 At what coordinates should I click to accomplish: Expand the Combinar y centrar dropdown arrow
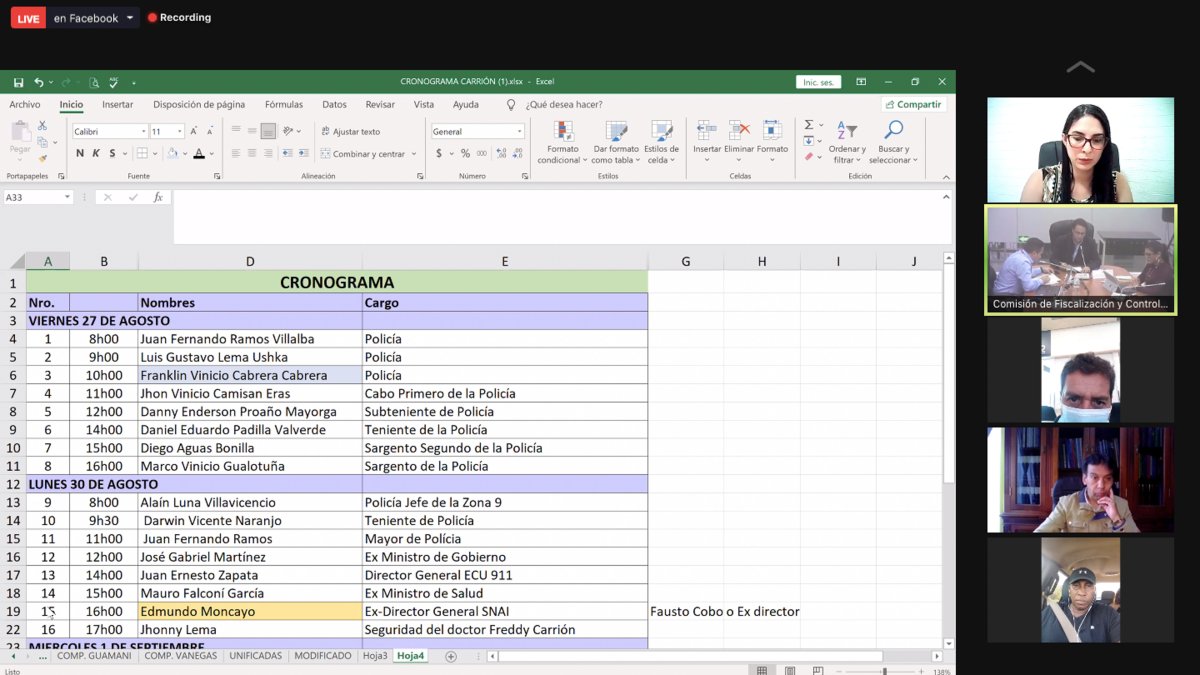tap(414, 154)
